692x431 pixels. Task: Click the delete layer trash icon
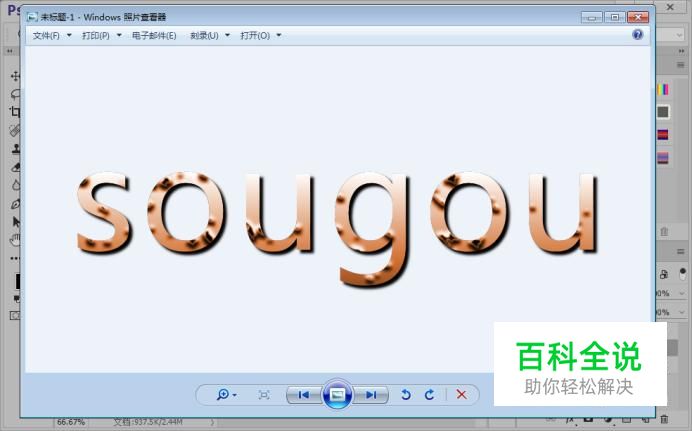pos(664,420)
